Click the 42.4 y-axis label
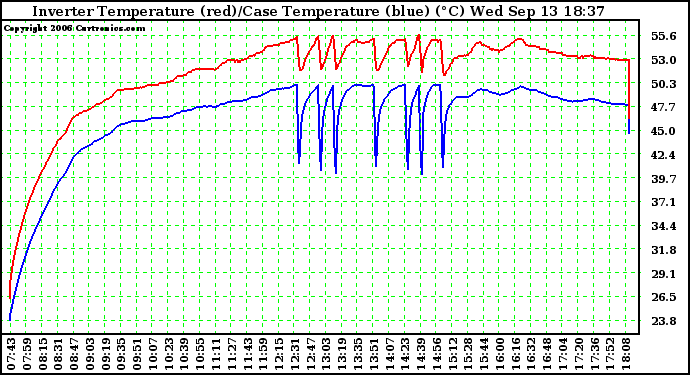 [664, 155]
